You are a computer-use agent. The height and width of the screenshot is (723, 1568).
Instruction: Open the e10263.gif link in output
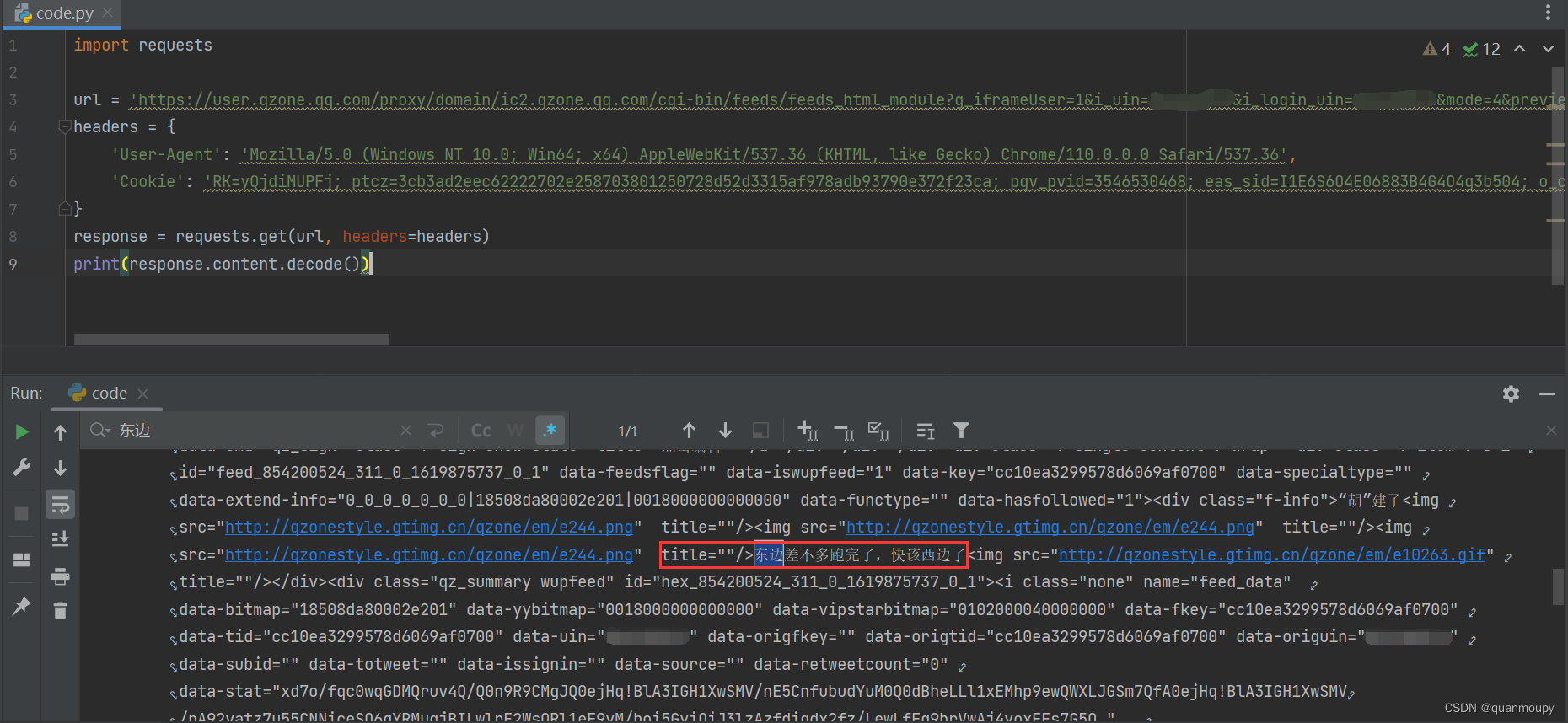pyautogui.click(x=1271, y=554)
